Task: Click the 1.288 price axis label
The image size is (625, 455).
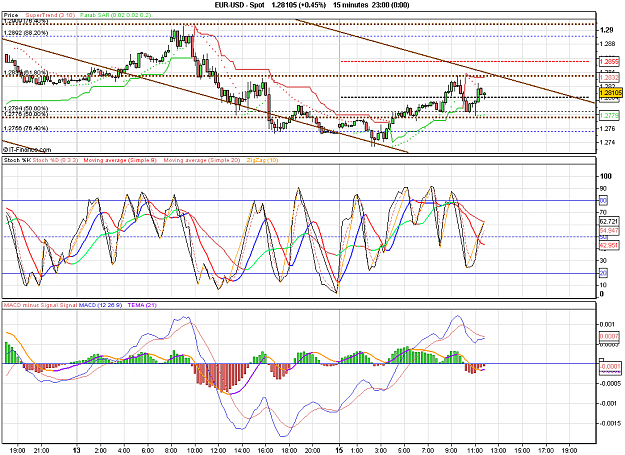Action: click(x=607, y=44)
